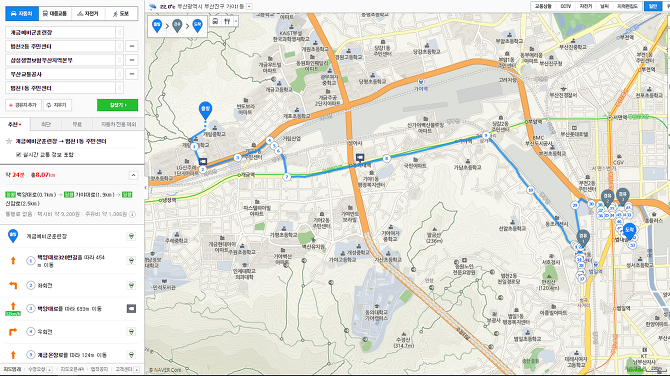Click the 경유지 추가 add waypoint button

[x=24, y=105]
